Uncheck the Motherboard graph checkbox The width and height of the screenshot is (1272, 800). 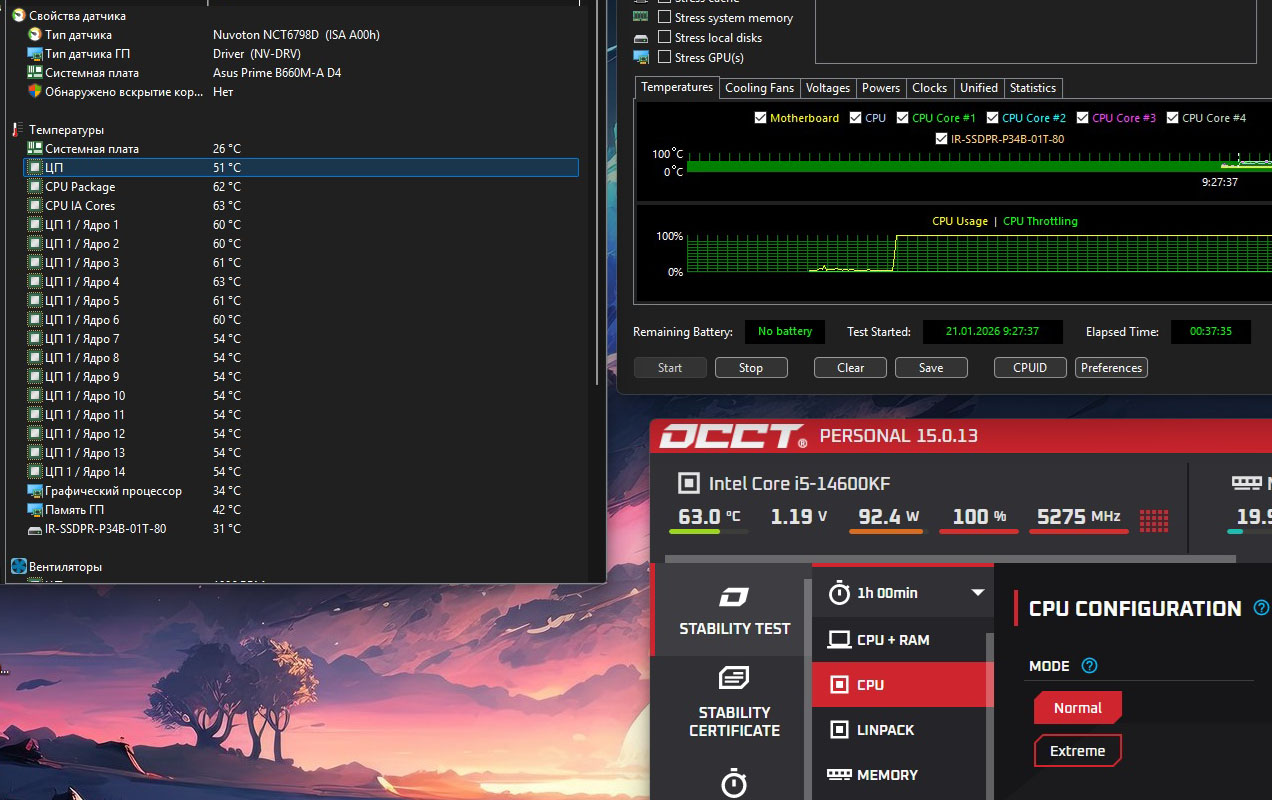click(760, 118)
